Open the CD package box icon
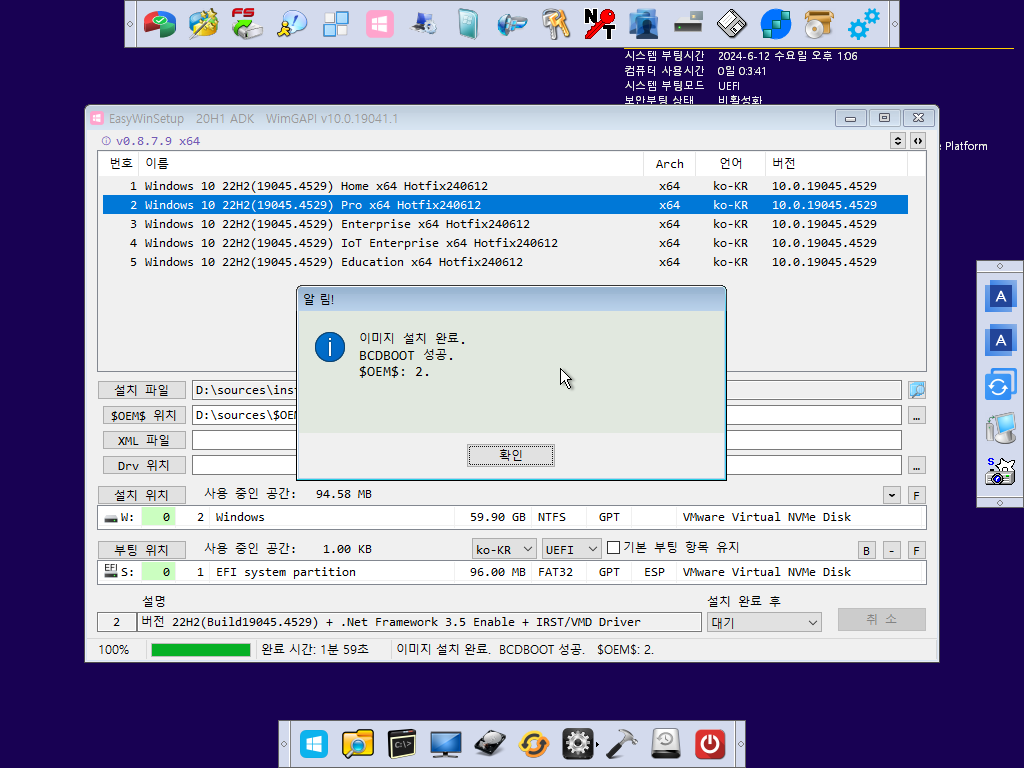This screenshot has height=768, width=1024. [820, 24]
